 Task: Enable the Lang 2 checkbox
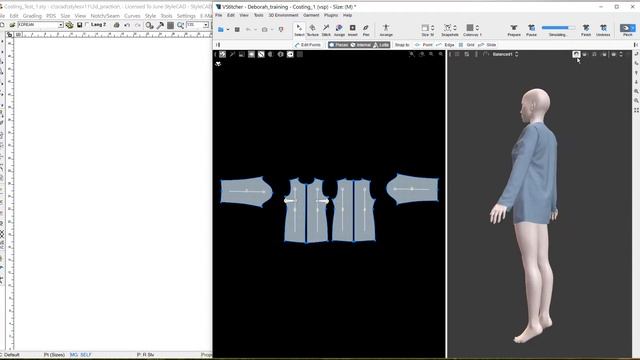click(x=87, y=25)
